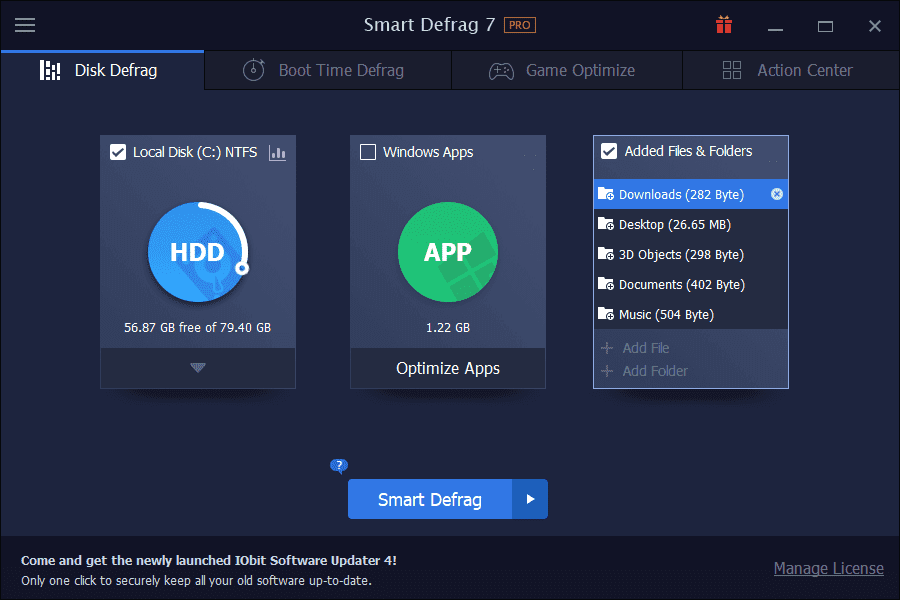The height and width of the screenshot is (600, 900).
Task: Open disk analysis chart icon for C:
Action: [x=277, y=153]
